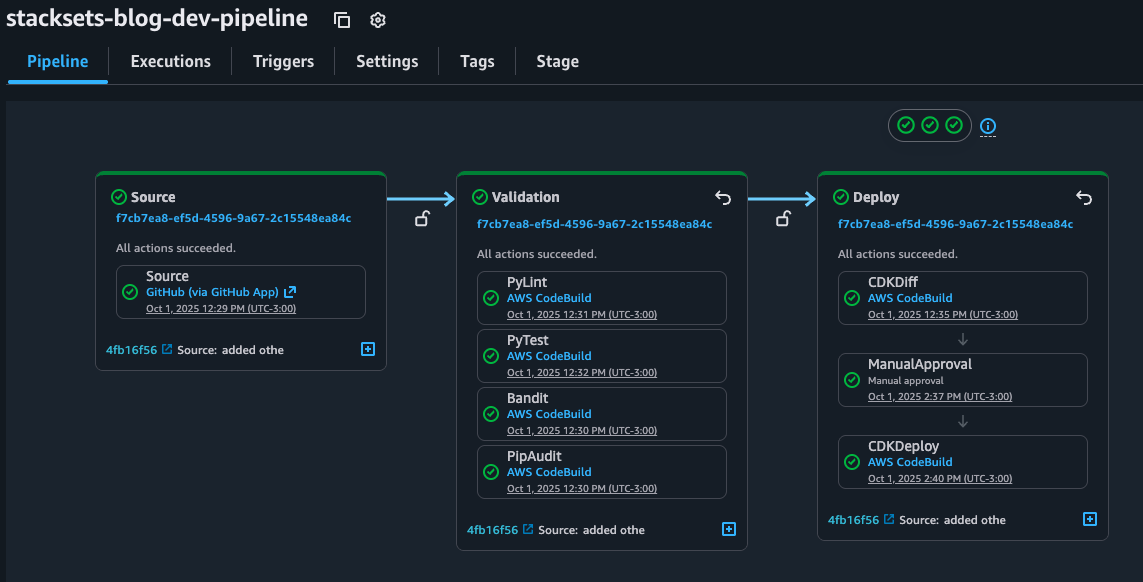The width and height of the screenshot is (1143, 582).
Task: Click the 4fb16f56 revision link in the Source stage
Action: 129,349
